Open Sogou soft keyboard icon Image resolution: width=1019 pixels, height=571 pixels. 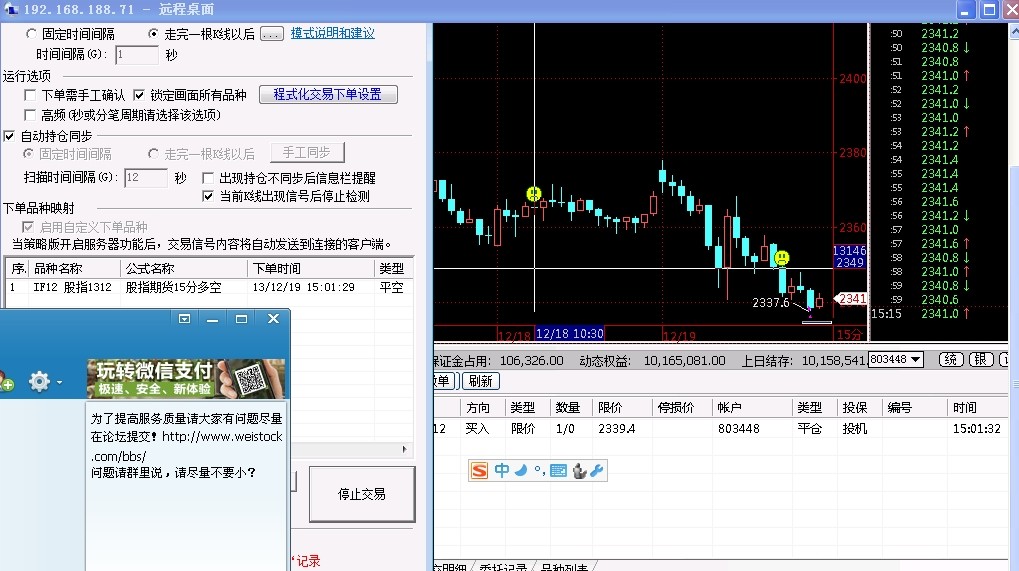tap(558, 470)
